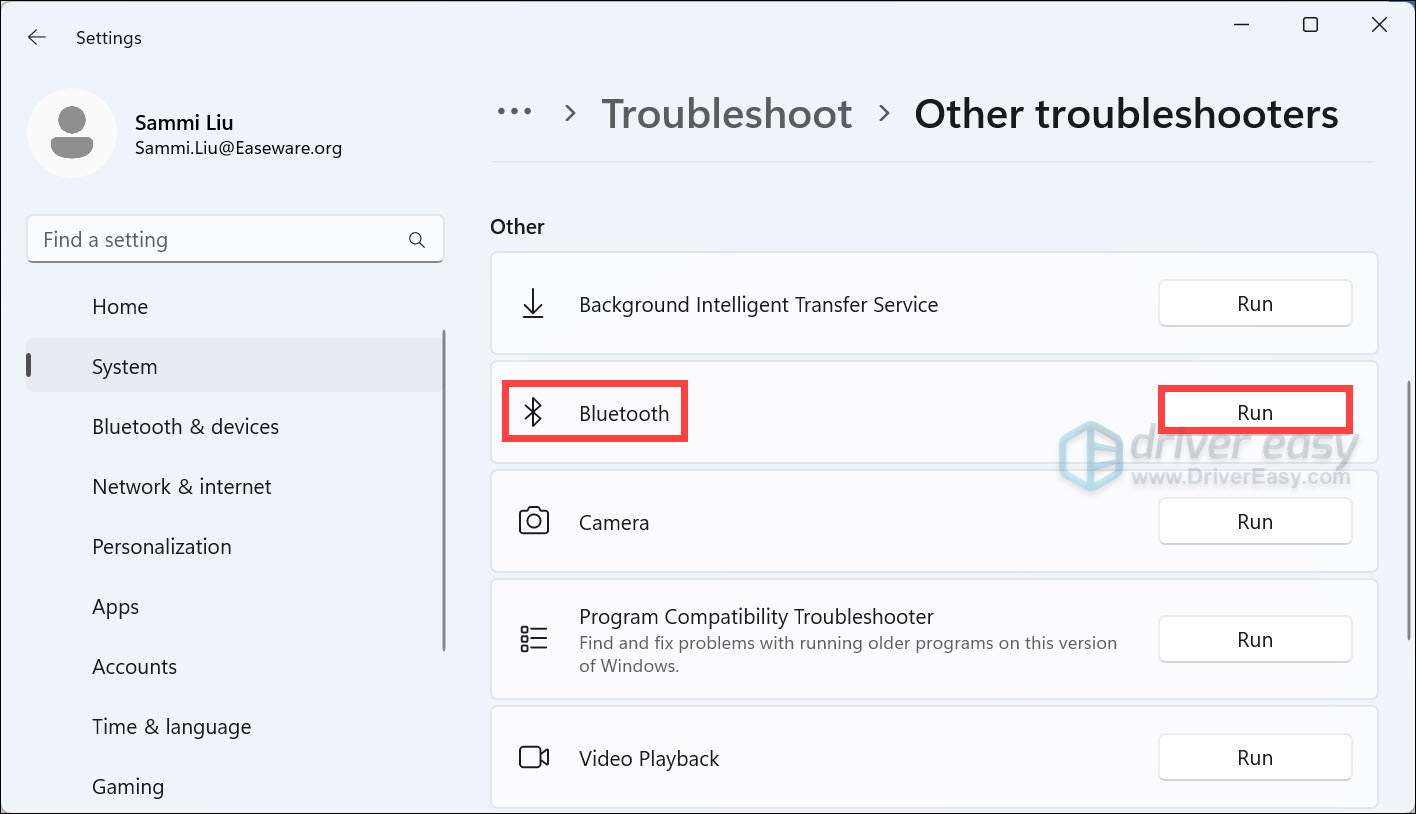Run the Program Compatibility Troubleshooter

click(1255, 639)
